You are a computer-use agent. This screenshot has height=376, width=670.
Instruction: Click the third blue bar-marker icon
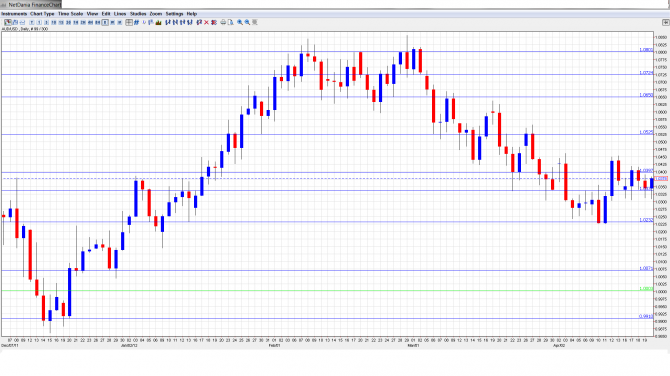[x=182, y=22]
